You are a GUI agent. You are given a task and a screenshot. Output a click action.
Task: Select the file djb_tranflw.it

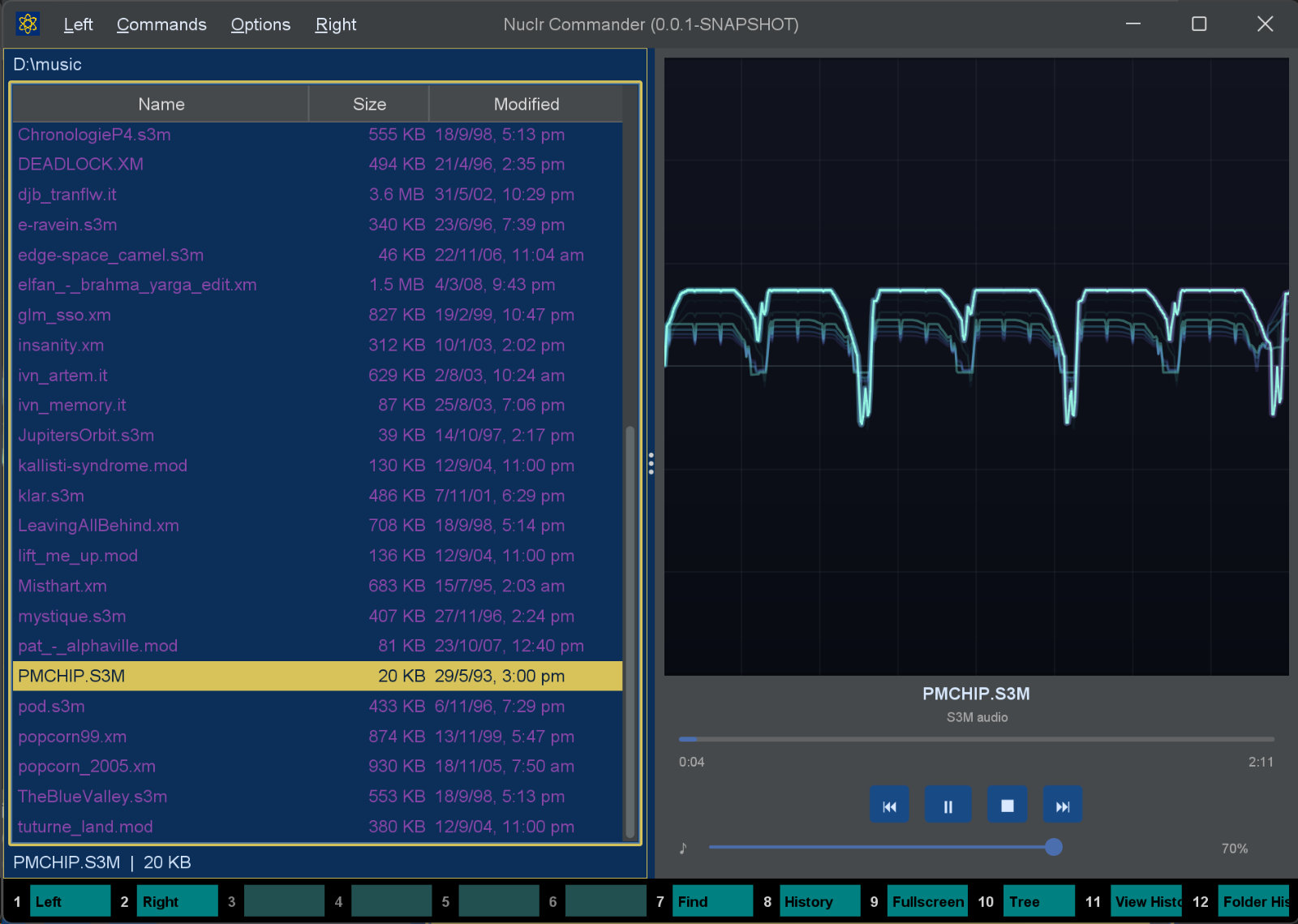click(x=318, y=195)
